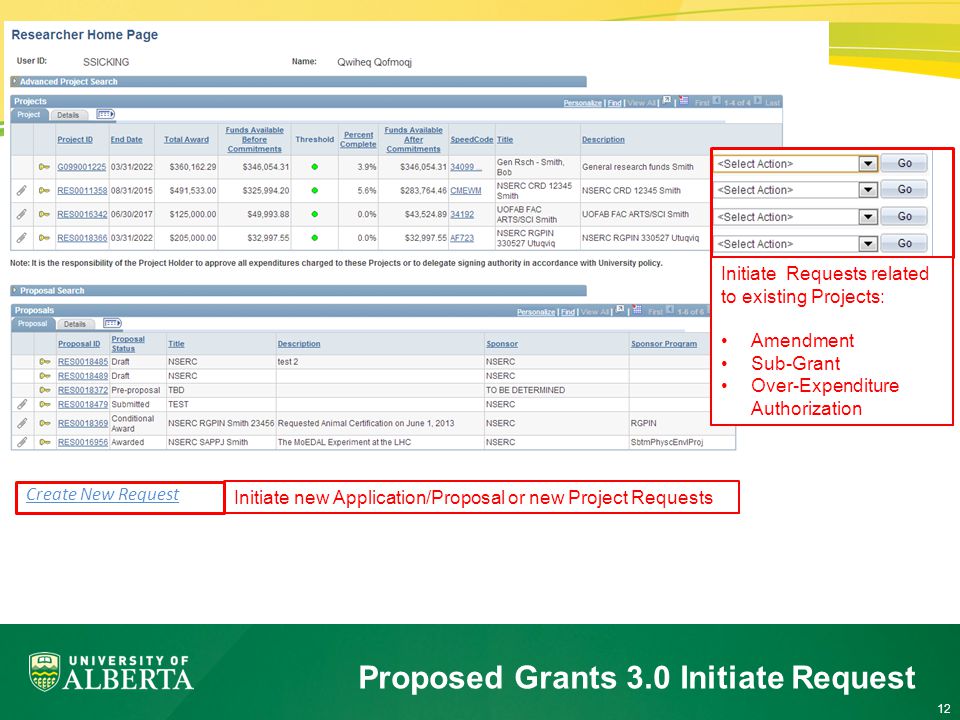Sort by the Proposal Status column header

point(128,343)
